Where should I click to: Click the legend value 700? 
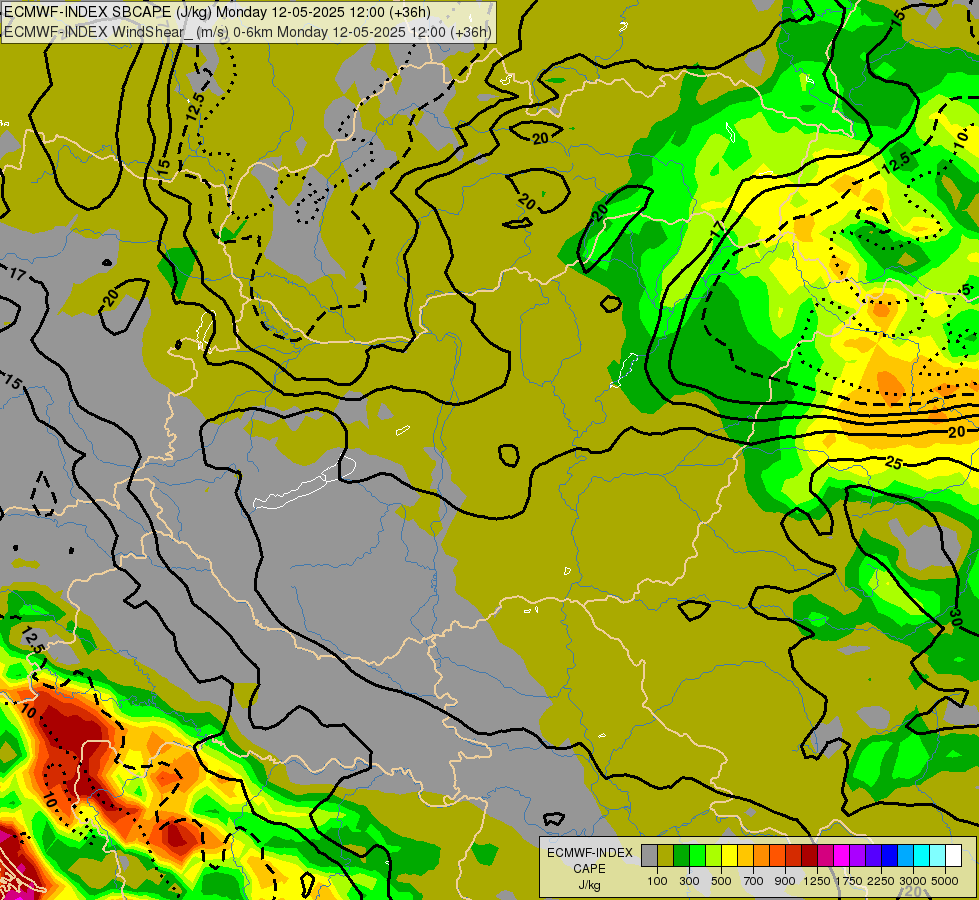click(x=754, y=881)
